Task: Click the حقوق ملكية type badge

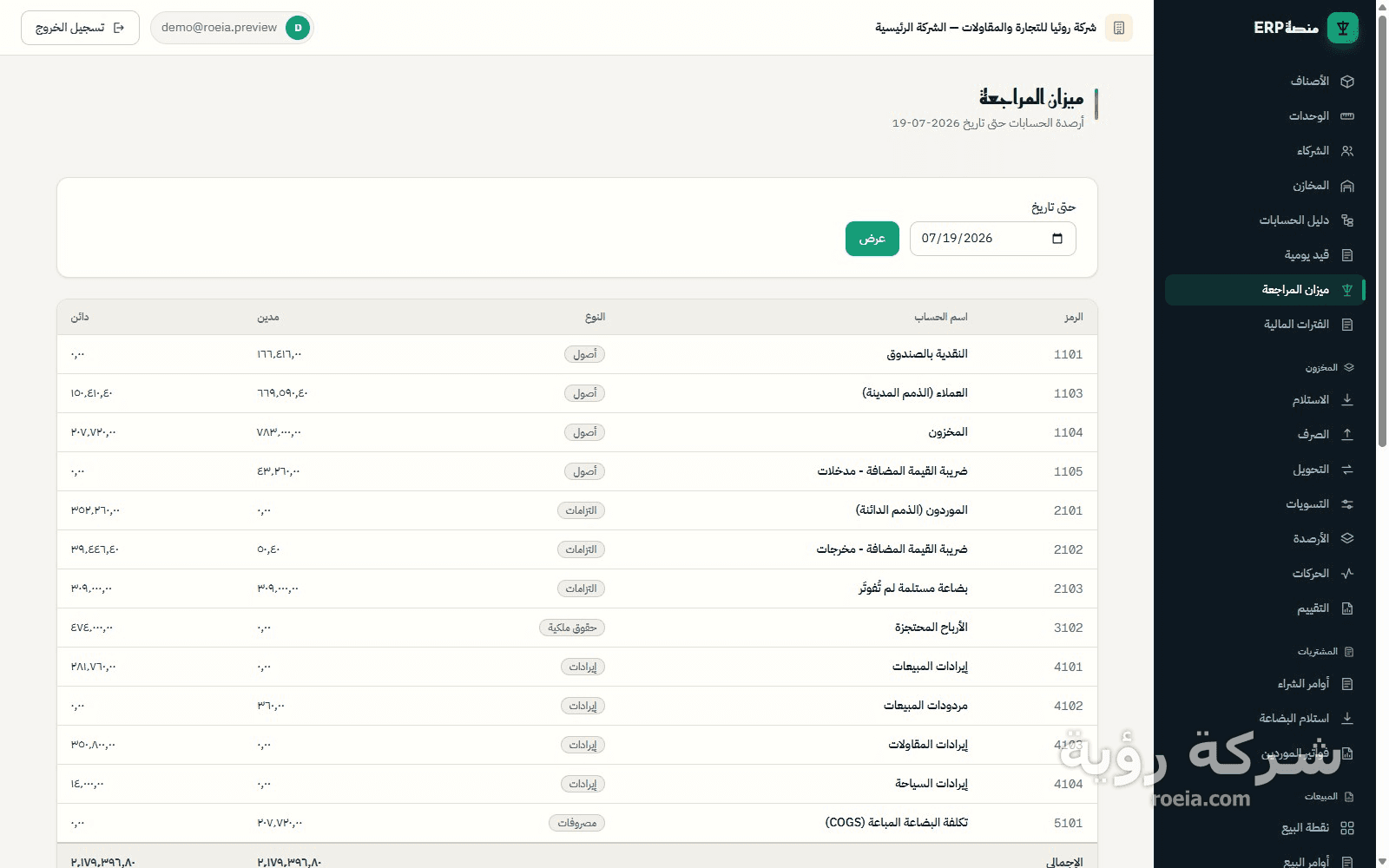Action: point(572,628)
